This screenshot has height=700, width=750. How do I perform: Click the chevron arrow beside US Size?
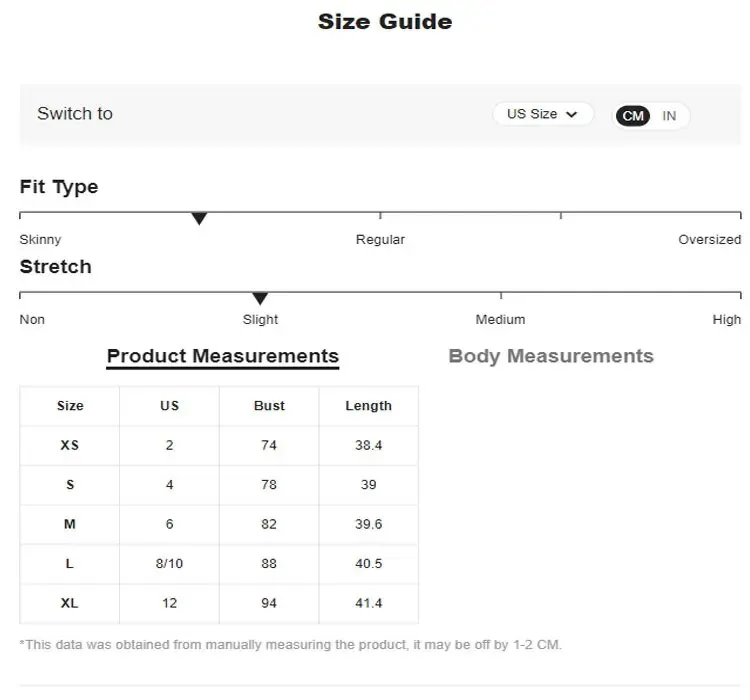572,115
